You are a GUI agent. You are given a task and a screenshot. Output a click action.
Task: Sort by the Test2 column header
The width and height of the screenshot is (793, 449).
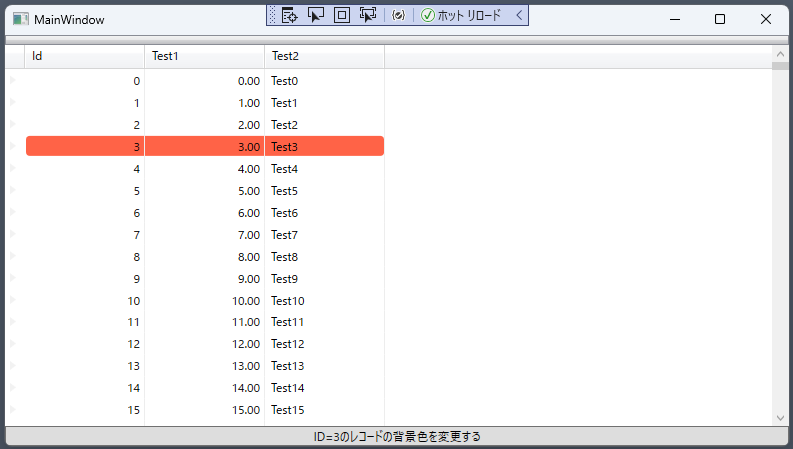click(x=324, y=56)
